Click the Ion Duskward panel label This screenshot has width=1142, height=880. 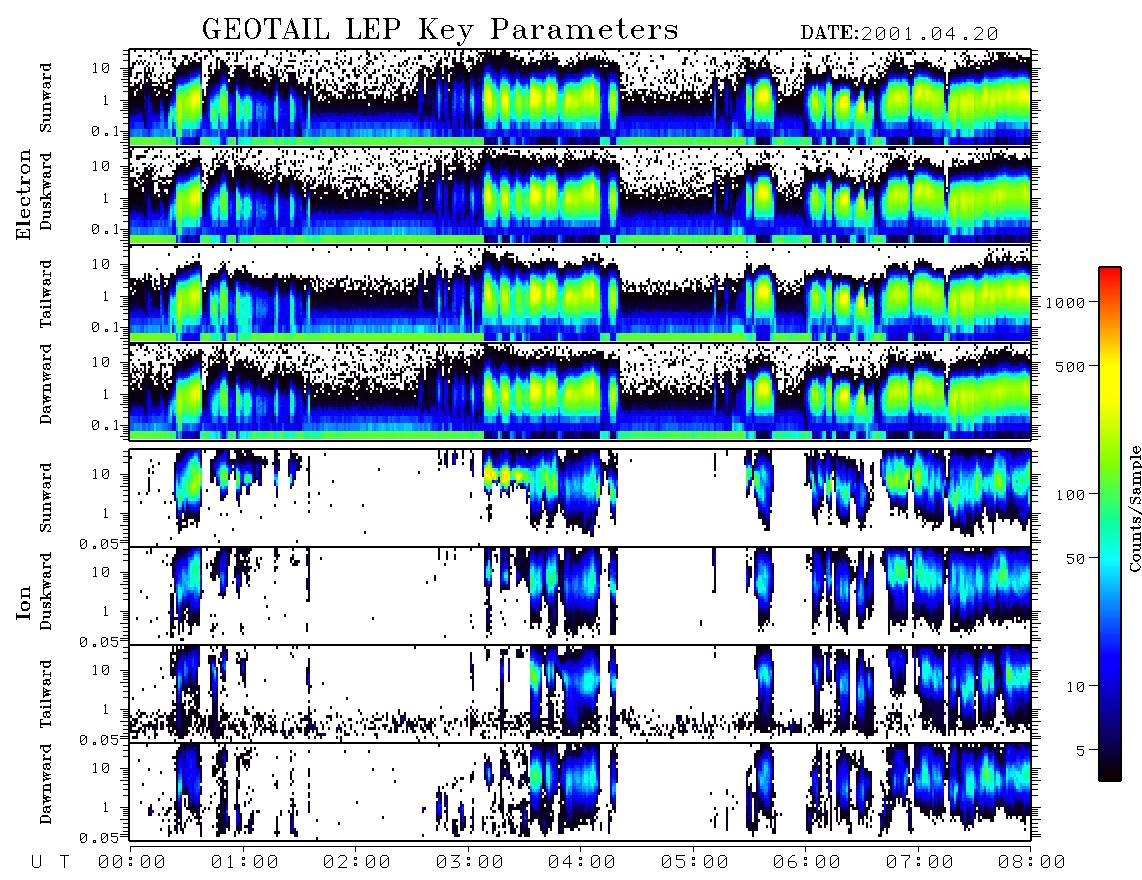click(46, 592)
